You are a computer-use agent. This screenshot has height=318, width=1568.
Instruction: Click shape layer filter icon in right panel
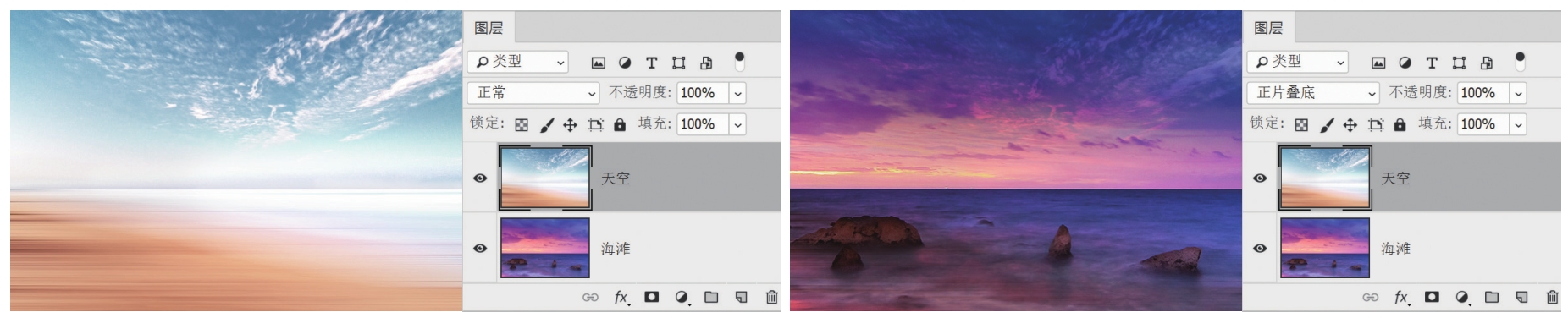(x=1459, y=63)
